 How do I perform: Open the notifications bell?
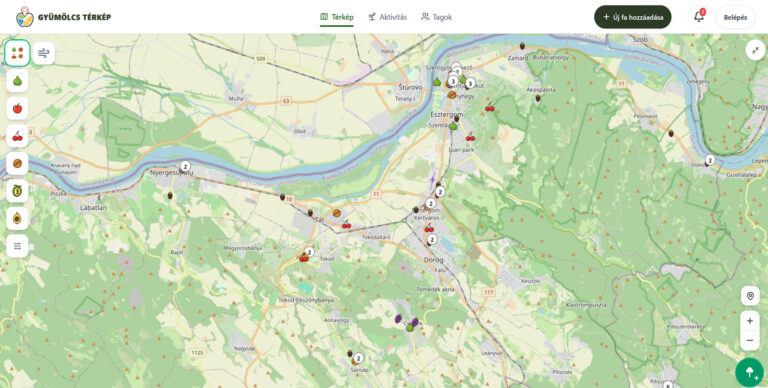click(699, 17)
